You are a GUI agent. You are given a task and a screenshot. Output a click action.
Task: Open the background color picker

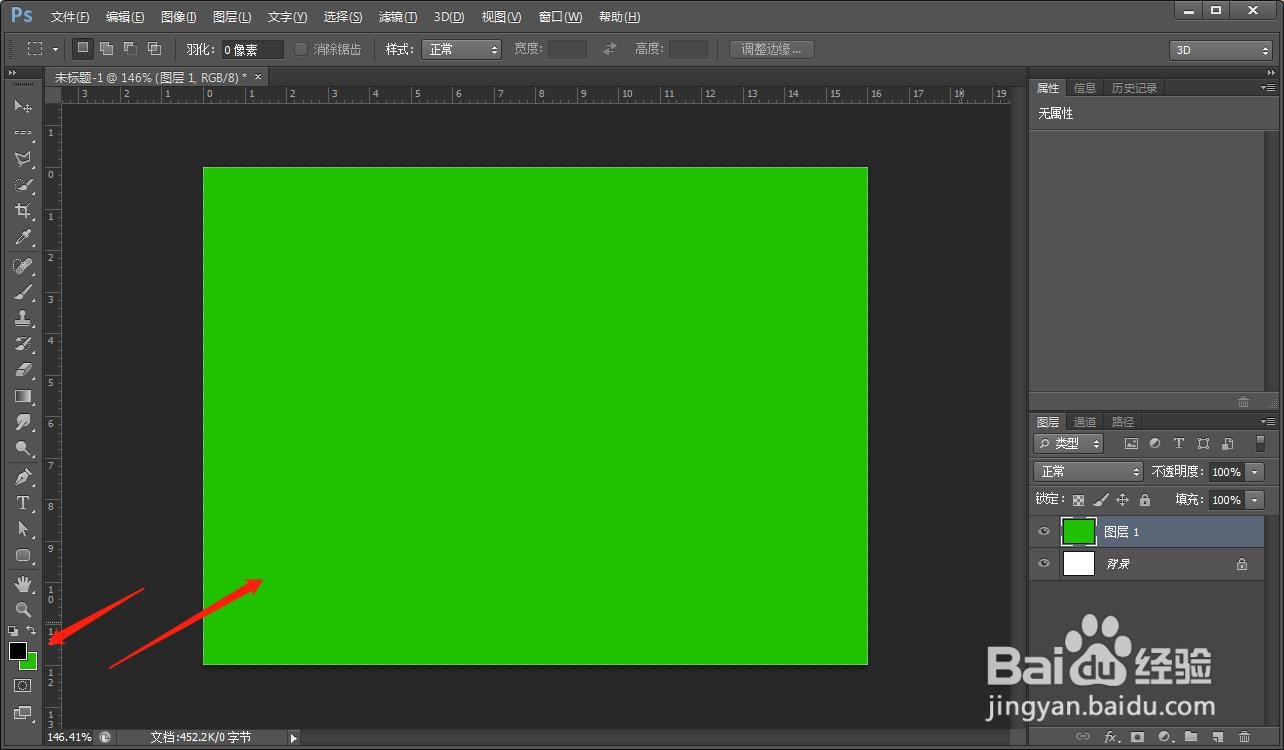pyautogui.click(x=31, y=663)
